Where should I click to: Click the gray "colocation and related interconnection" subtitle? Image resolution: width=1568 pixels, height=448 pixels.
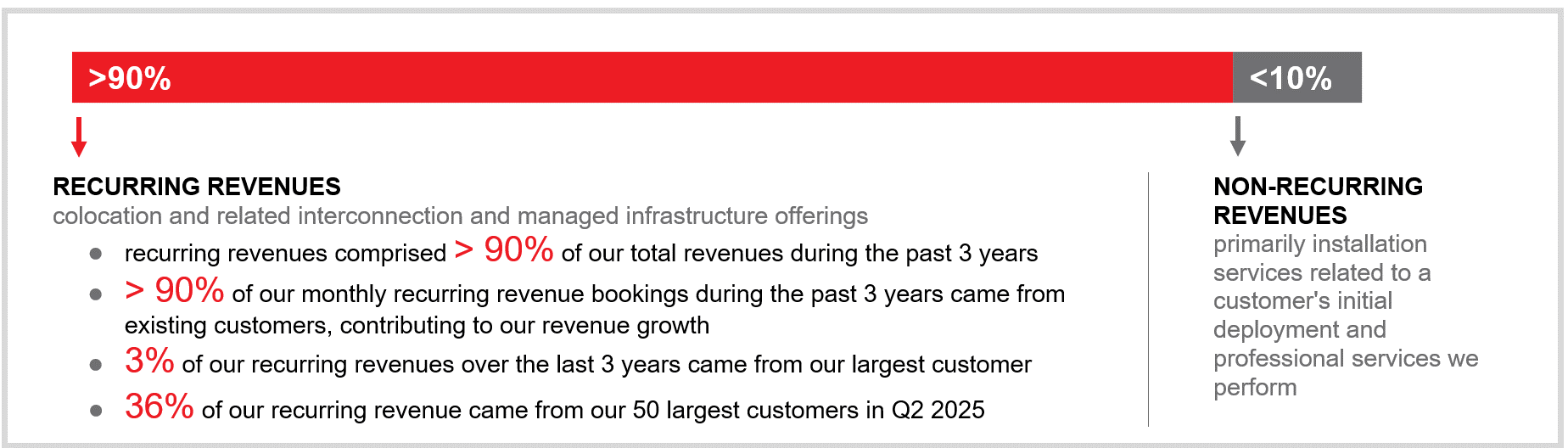pos(460,216)
